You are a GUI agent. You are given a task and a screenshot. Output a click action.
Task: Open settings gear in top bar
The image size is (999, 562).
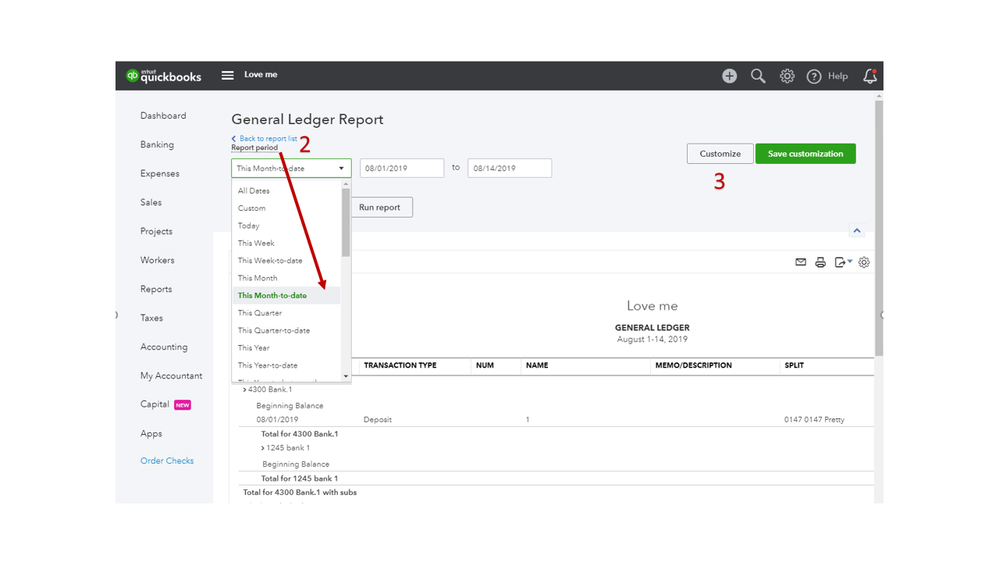[787, 76]
